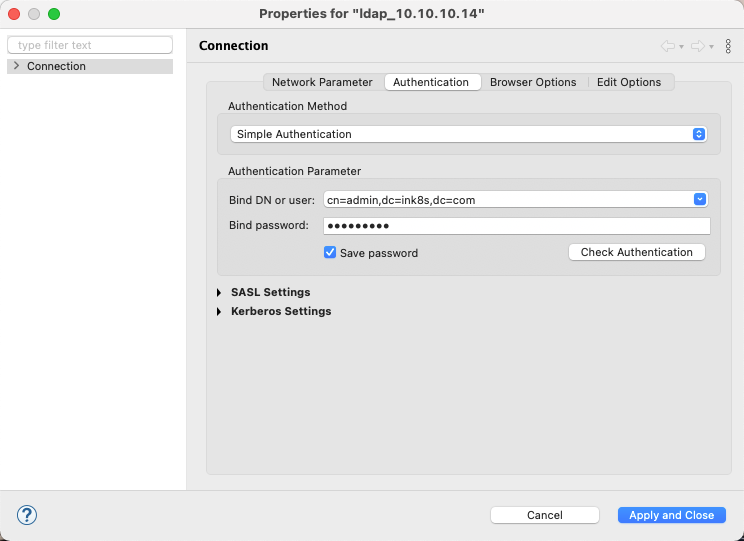Maximize the window with green button

(x=54, y=14)
